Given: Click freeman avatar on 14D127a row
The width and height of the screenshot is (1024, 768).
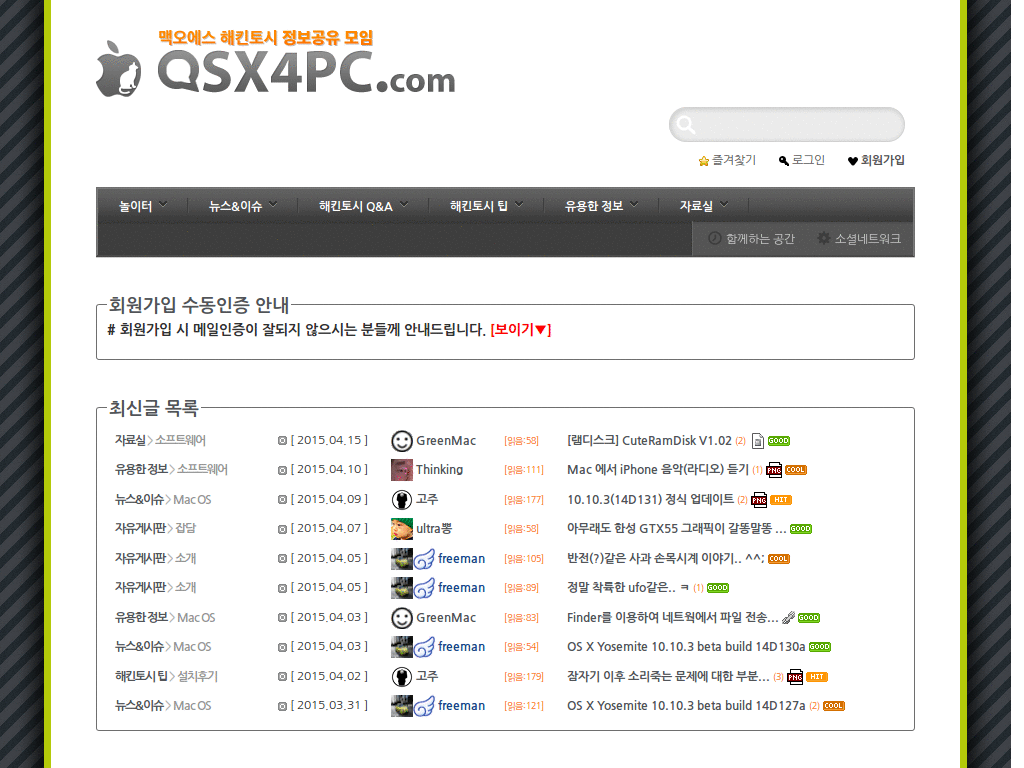Looking at the screenshot, I should tap(402, 706).
